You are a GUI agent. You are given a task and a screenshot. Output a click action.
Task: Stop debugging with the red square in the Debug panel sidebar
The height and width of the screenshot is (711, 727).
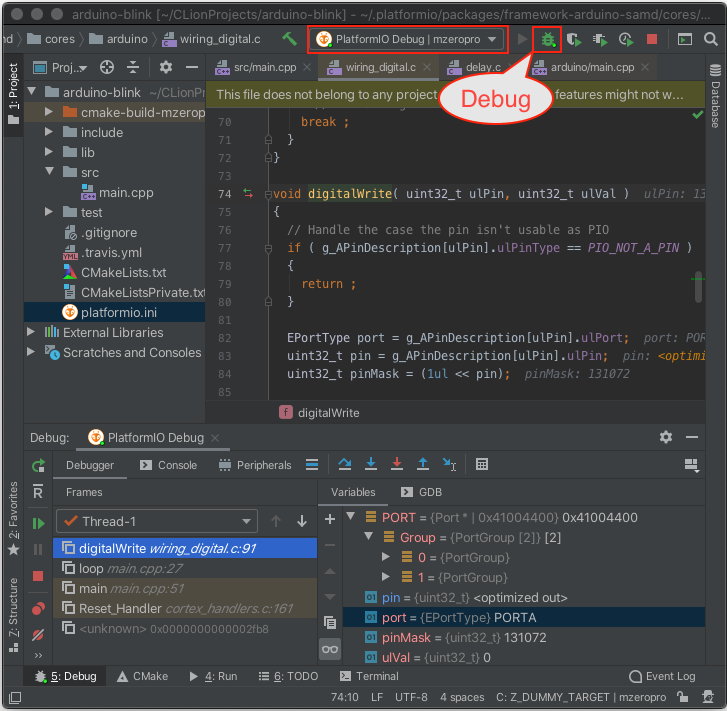[x=38, y=576]
